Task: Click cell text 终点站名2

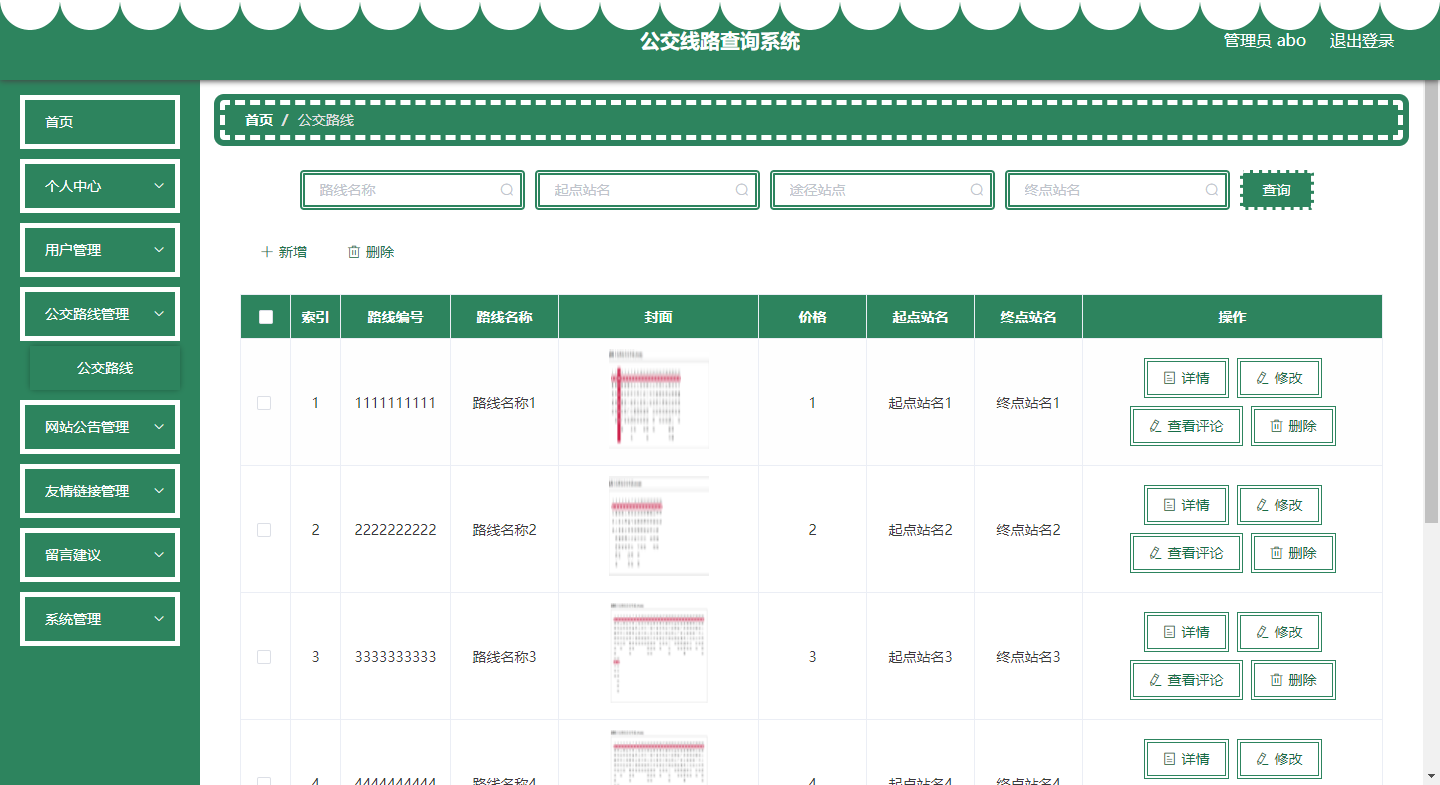Action: tap(1028, 530)
